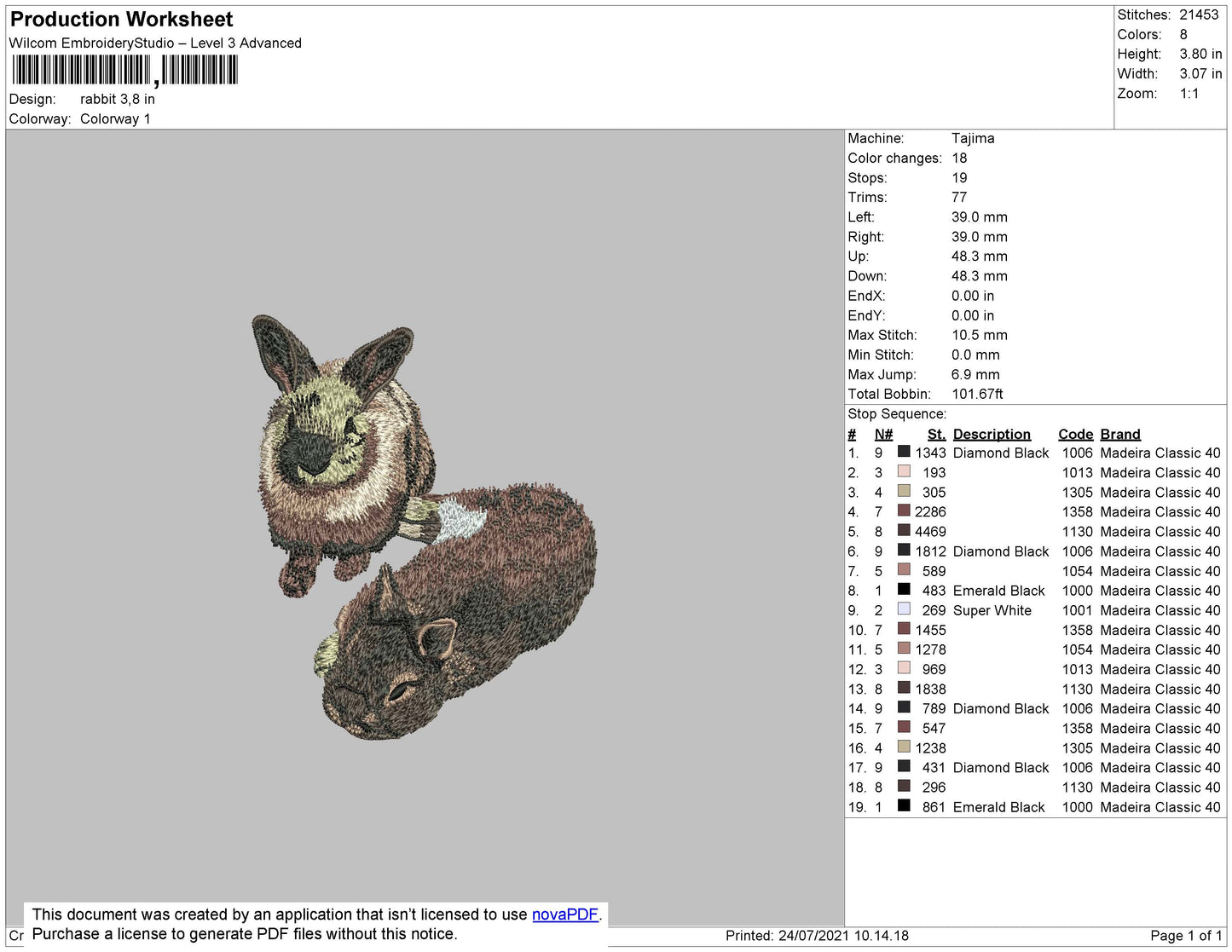This screenshot has width=1232, height=952.
Task: Click the rabbit embroidery design preview
Action: click(424, 527)
